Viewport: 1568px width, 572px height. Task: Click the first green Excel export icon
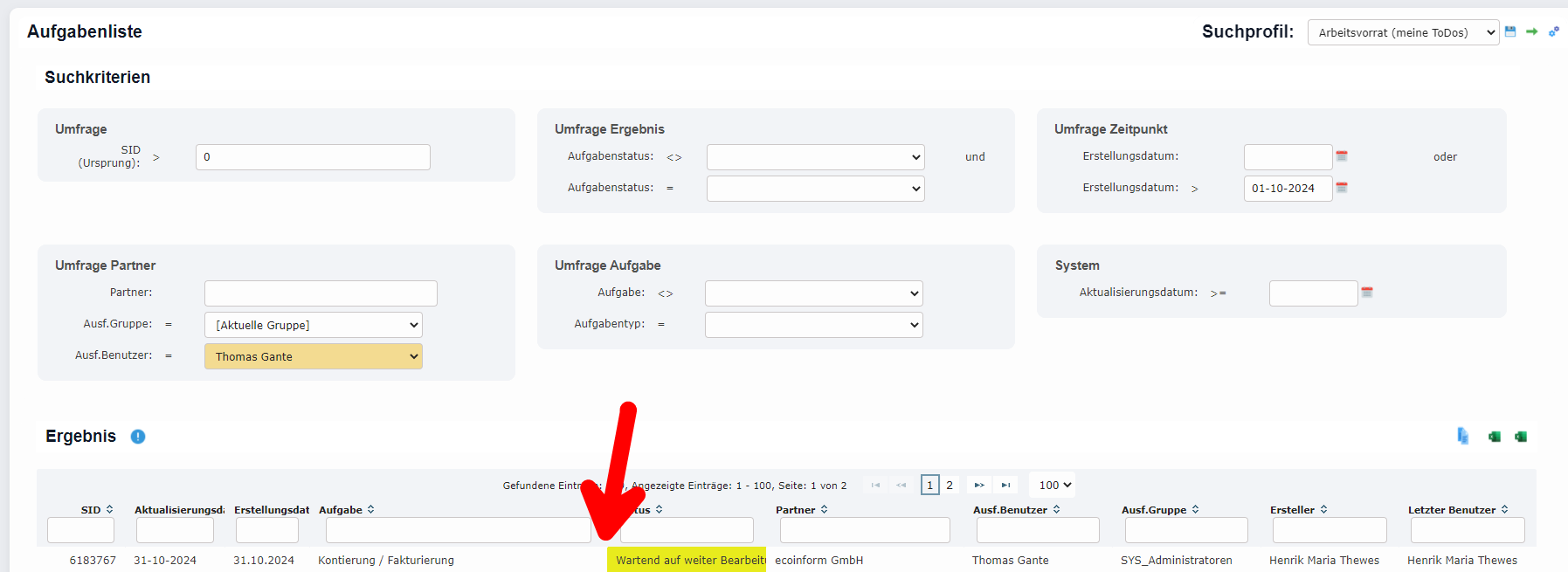[1494, 437]
